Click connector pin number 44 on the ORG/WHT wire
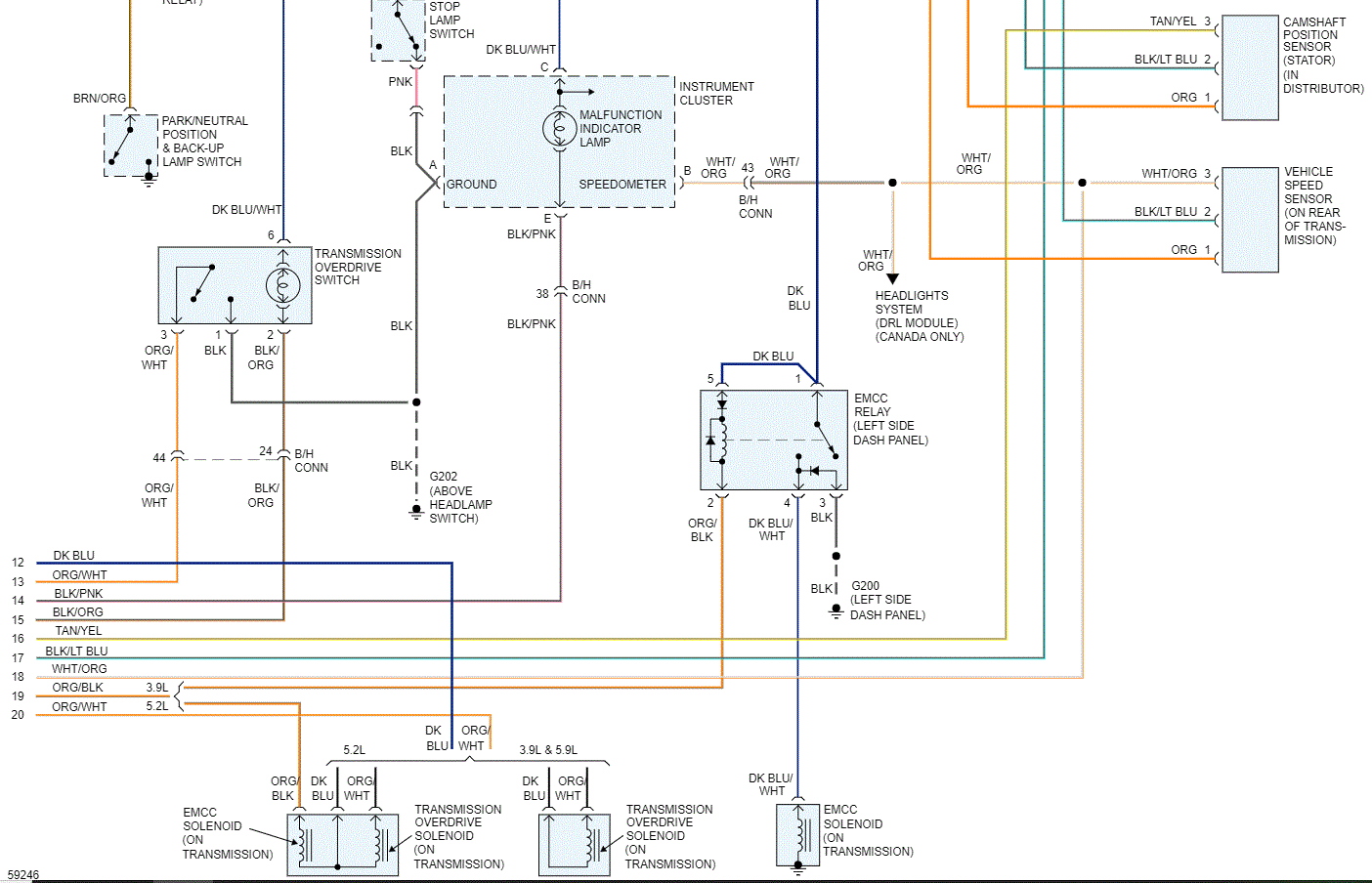The width and height of the screenshot is (1372, 883). tap(159, 458)
